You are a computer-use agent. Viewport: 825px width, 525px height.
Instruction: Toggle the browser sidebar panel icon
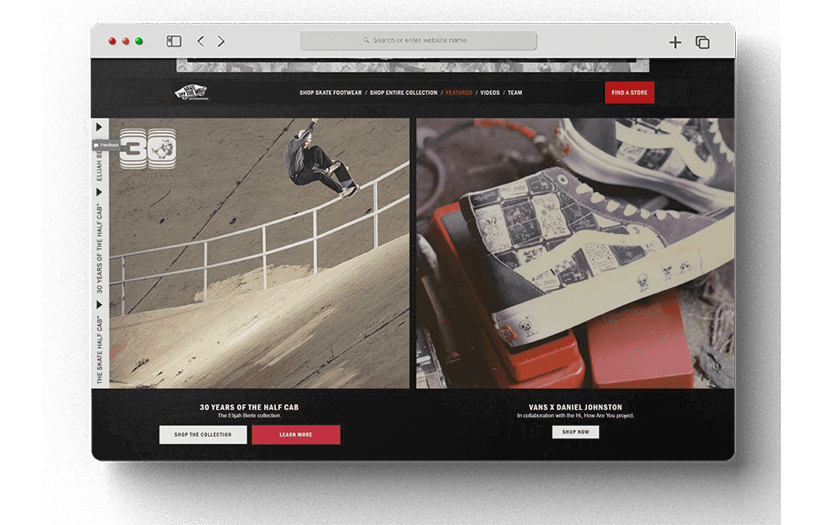(174, 41)
